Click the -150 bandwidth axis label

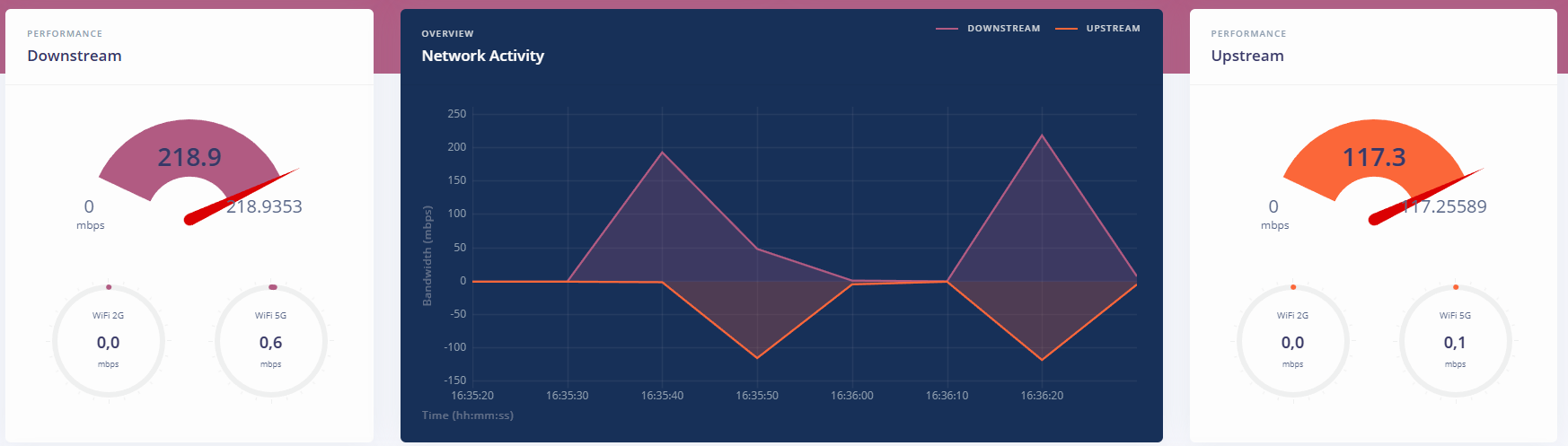pos(455,380)
